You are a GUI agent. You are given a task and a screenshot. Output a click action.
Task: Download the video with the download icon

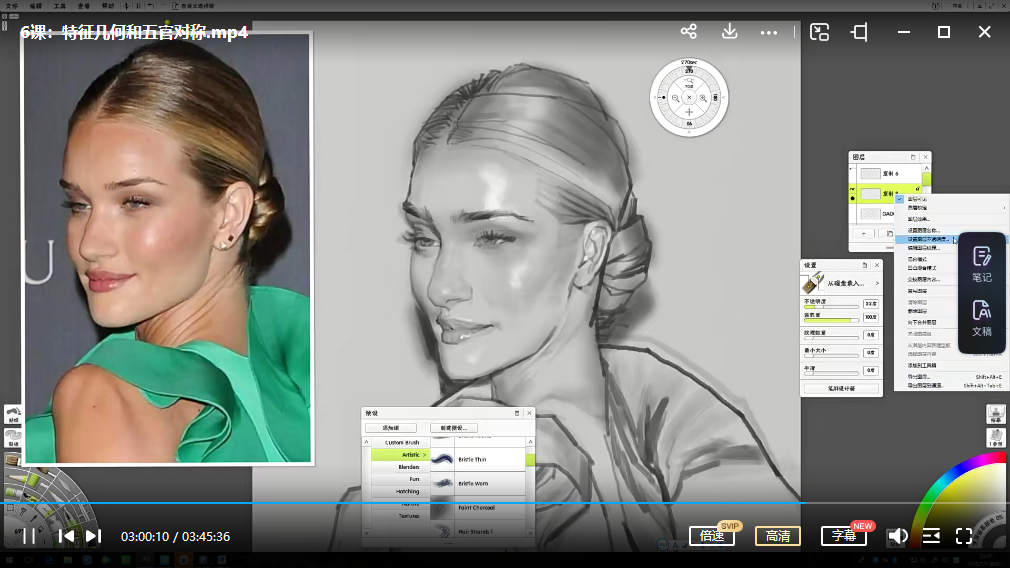click(729, 31)
